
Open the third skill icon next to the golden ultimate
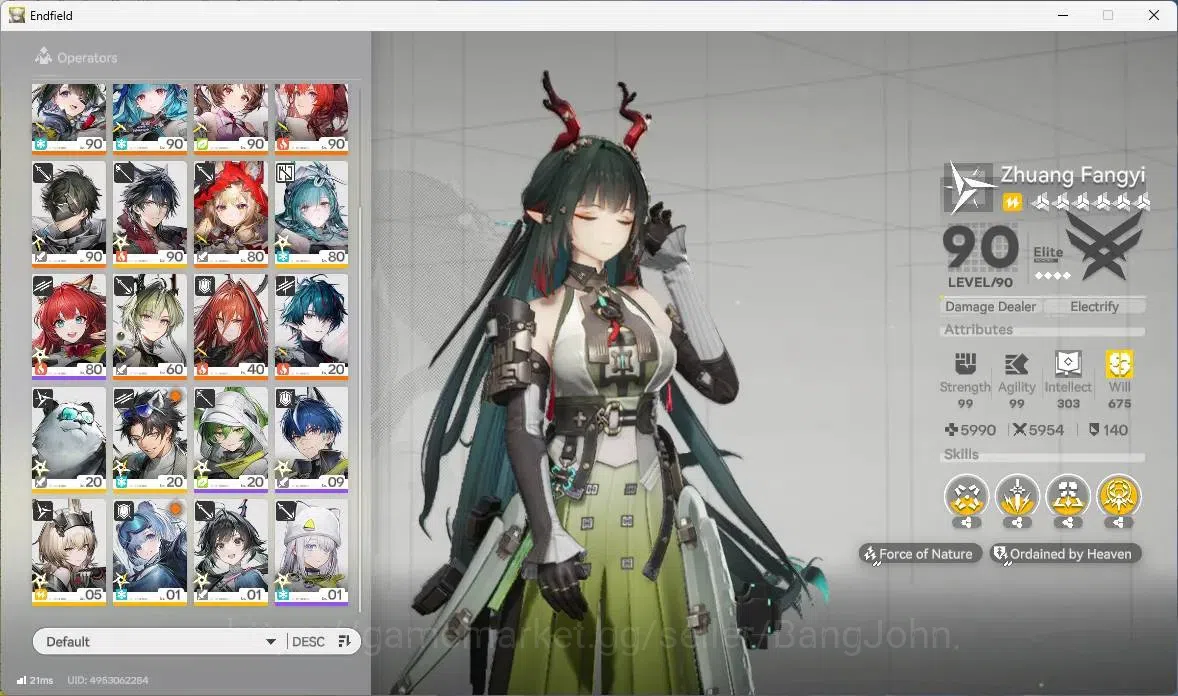coord(1068,496)
